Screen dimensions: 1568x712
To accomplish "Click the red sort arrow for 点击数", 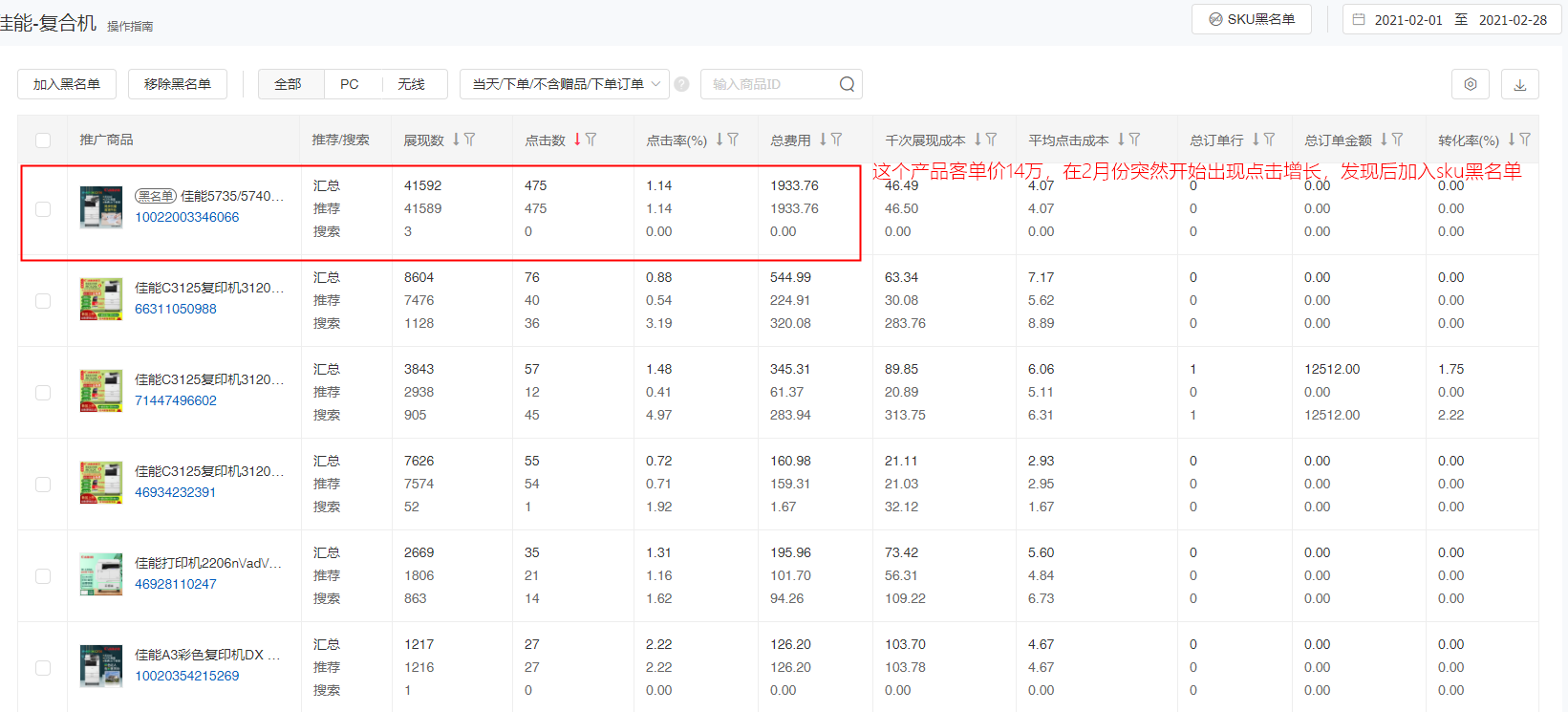I will click(577, 140).
